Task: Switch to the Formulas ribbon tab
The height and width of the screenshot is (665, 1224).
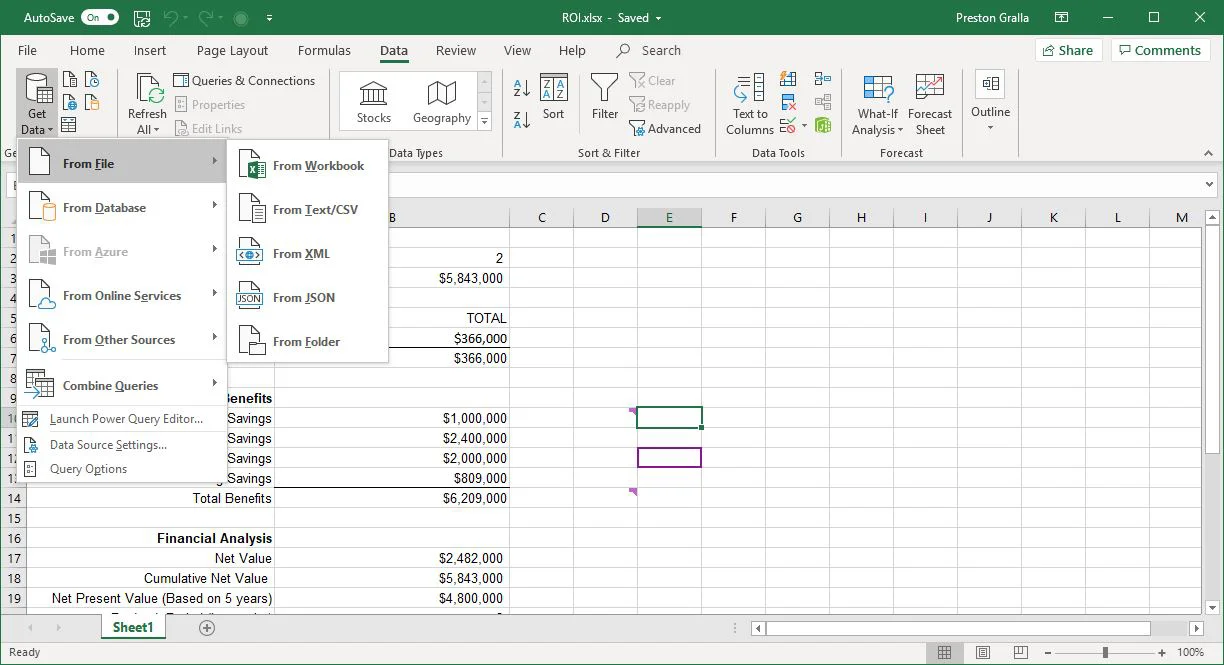Action: [x=324, y=50]
